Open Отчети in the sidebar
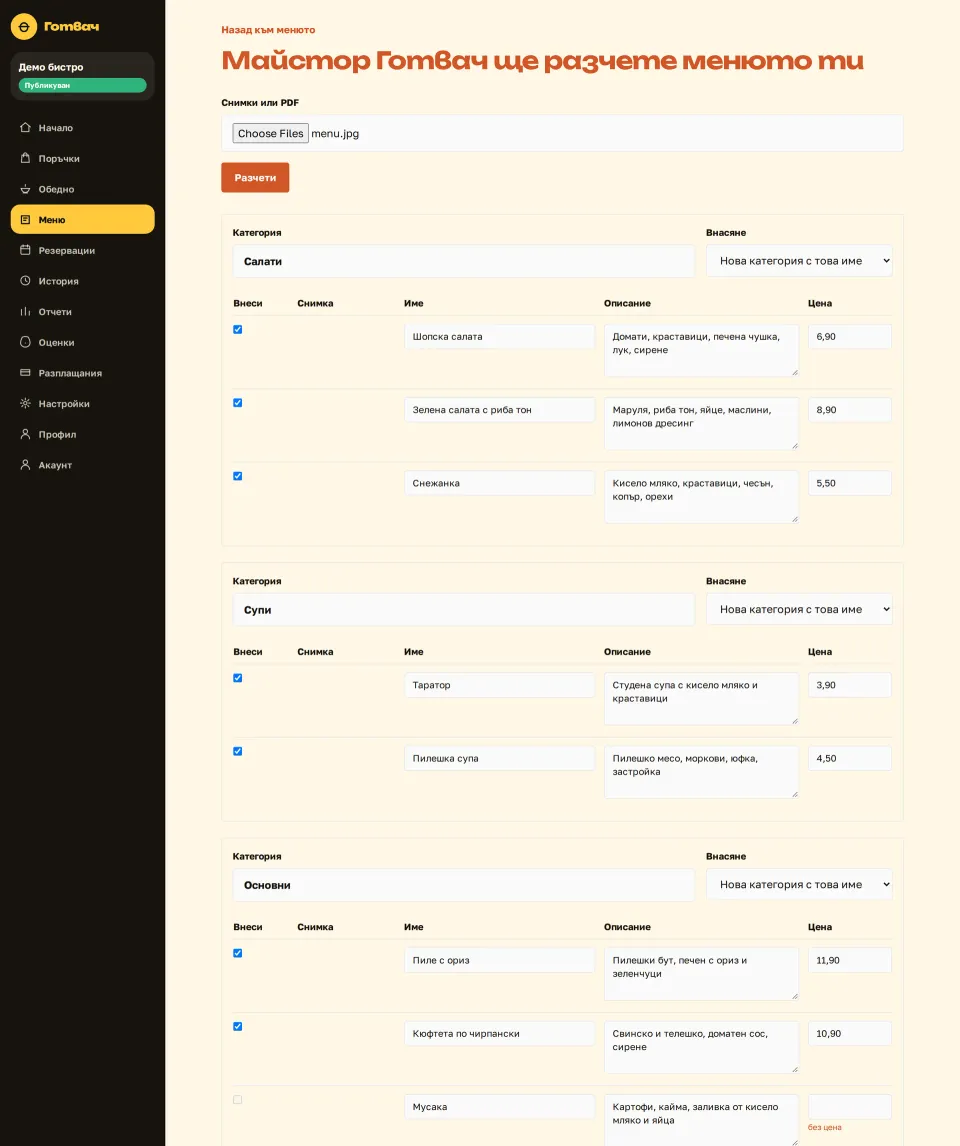 coord(83,311)
